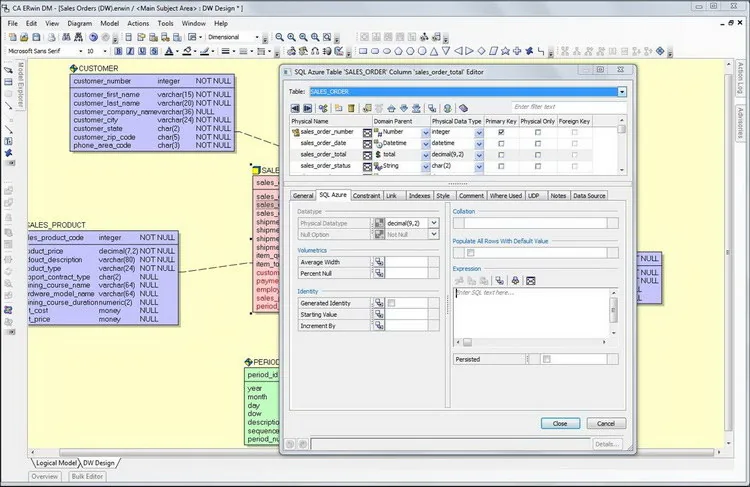Click the Previous table arrow icon in editor
This screenshot has height=487, width=750.
[x=295, y=109]
